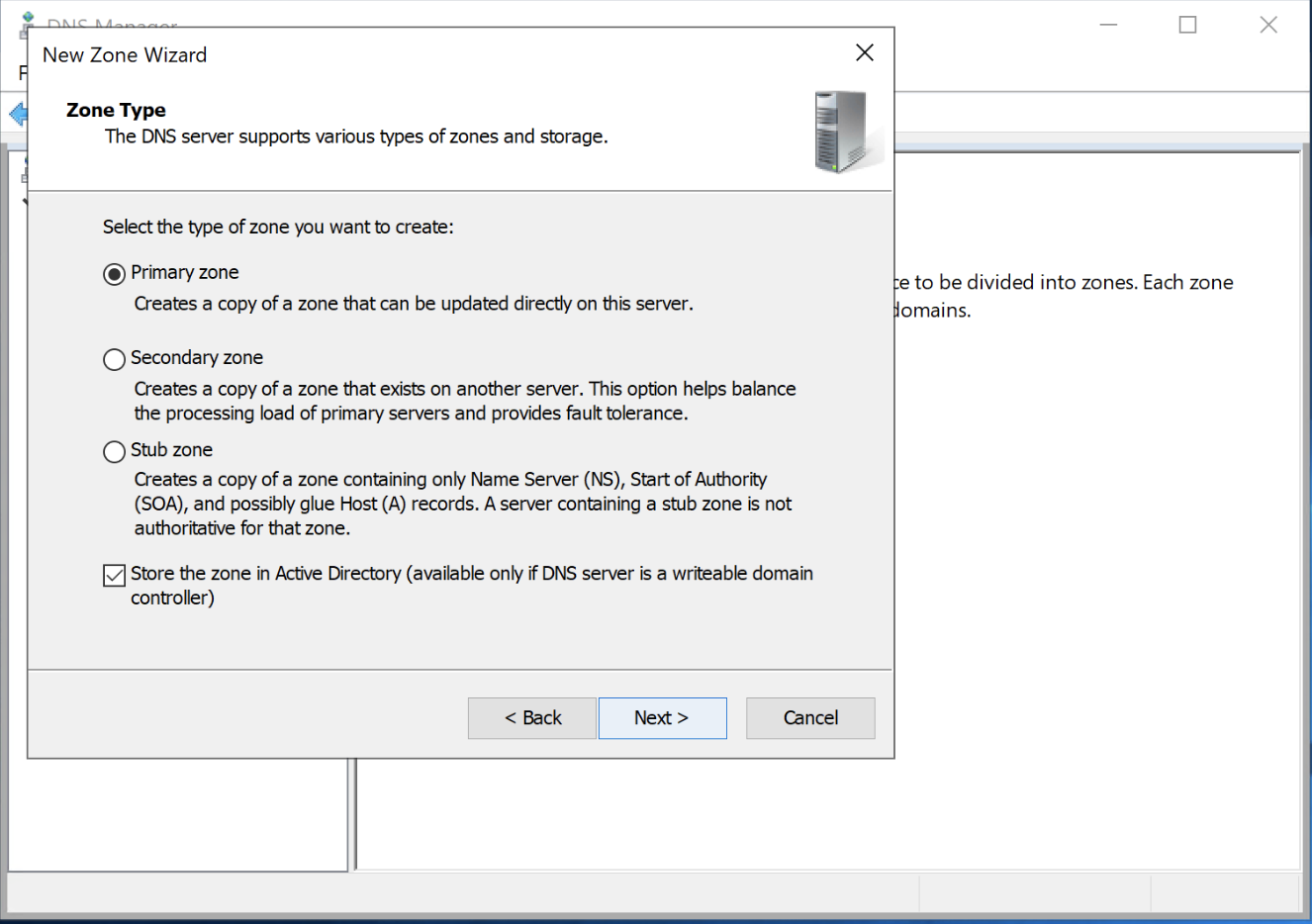Screen dimensions: 1312x924
Task: Open the partially hidden File menu
Action: (x=23, y=73)
